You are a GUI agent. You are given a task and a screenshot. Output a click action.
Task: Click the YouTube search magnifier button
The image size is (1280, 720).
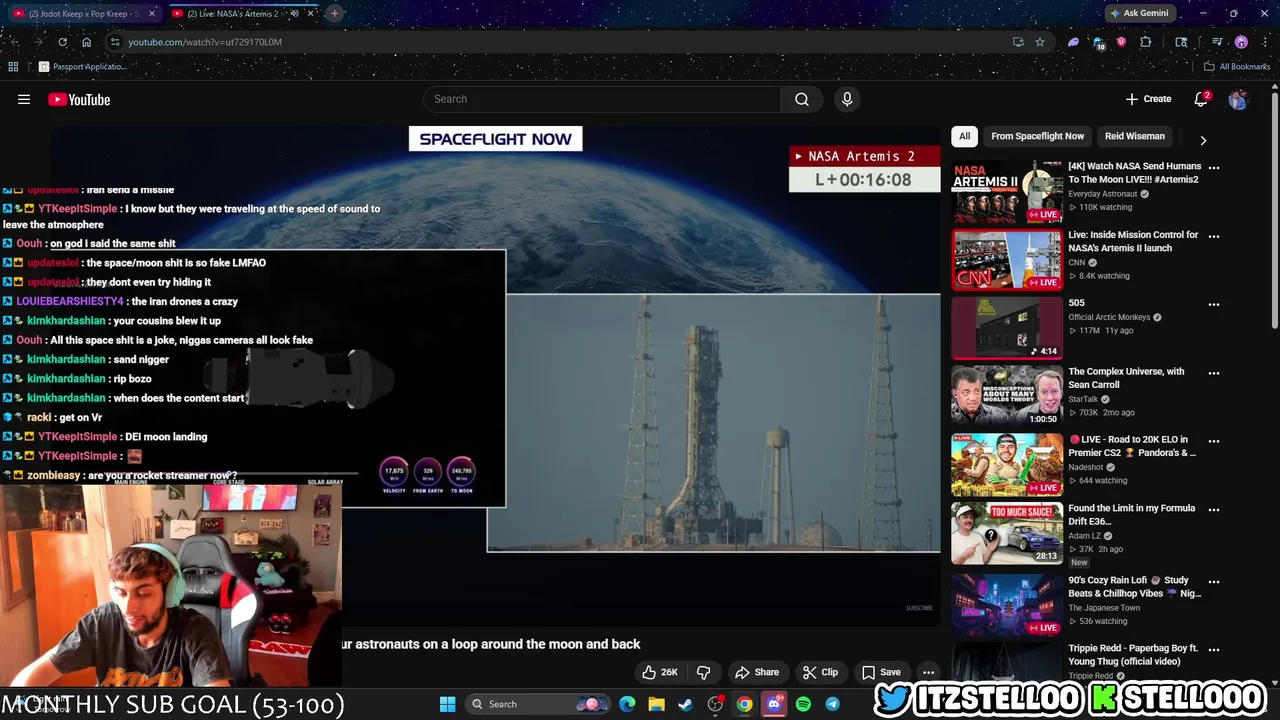coord(802,99)
